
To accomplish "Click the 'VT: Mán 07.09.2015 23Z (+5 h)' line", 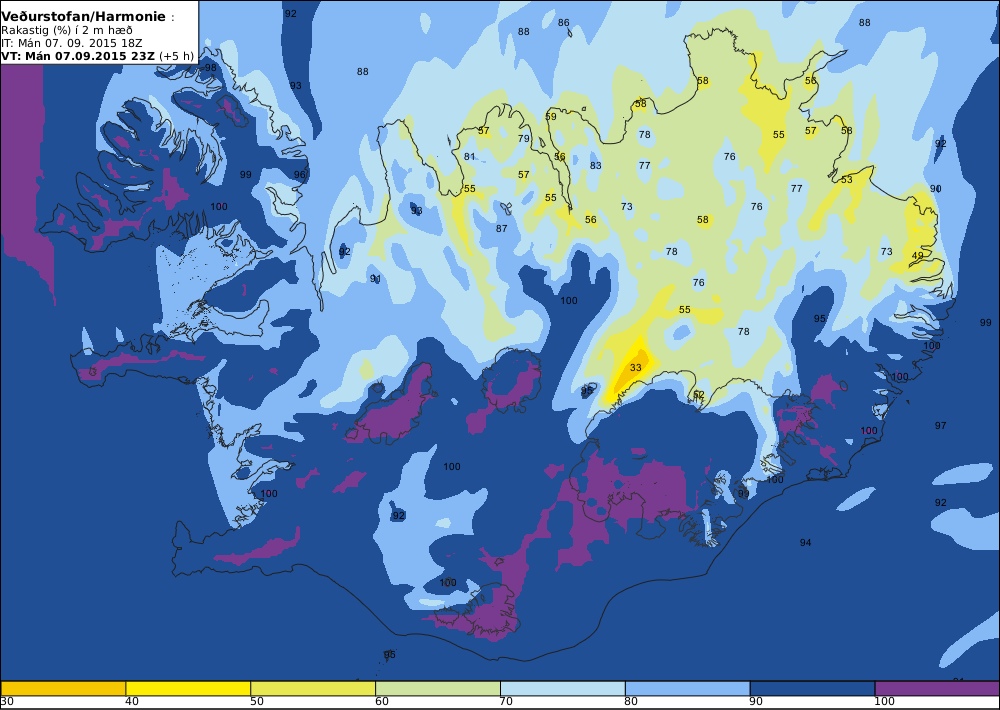I will 97,55.
